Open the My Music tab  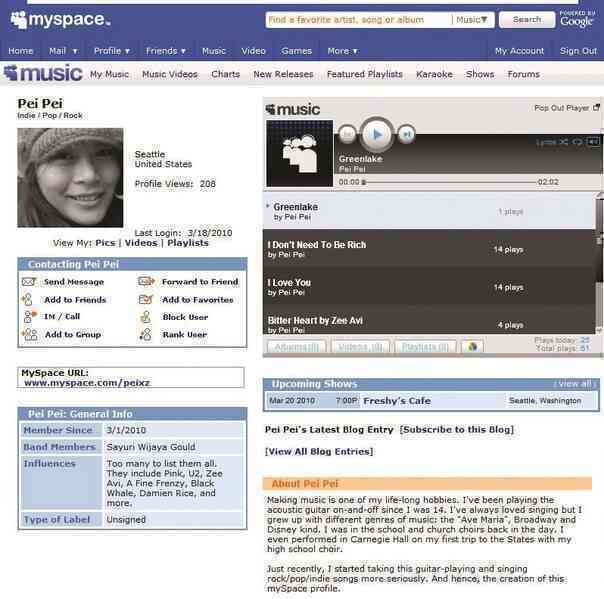click(x=109, y=74)
